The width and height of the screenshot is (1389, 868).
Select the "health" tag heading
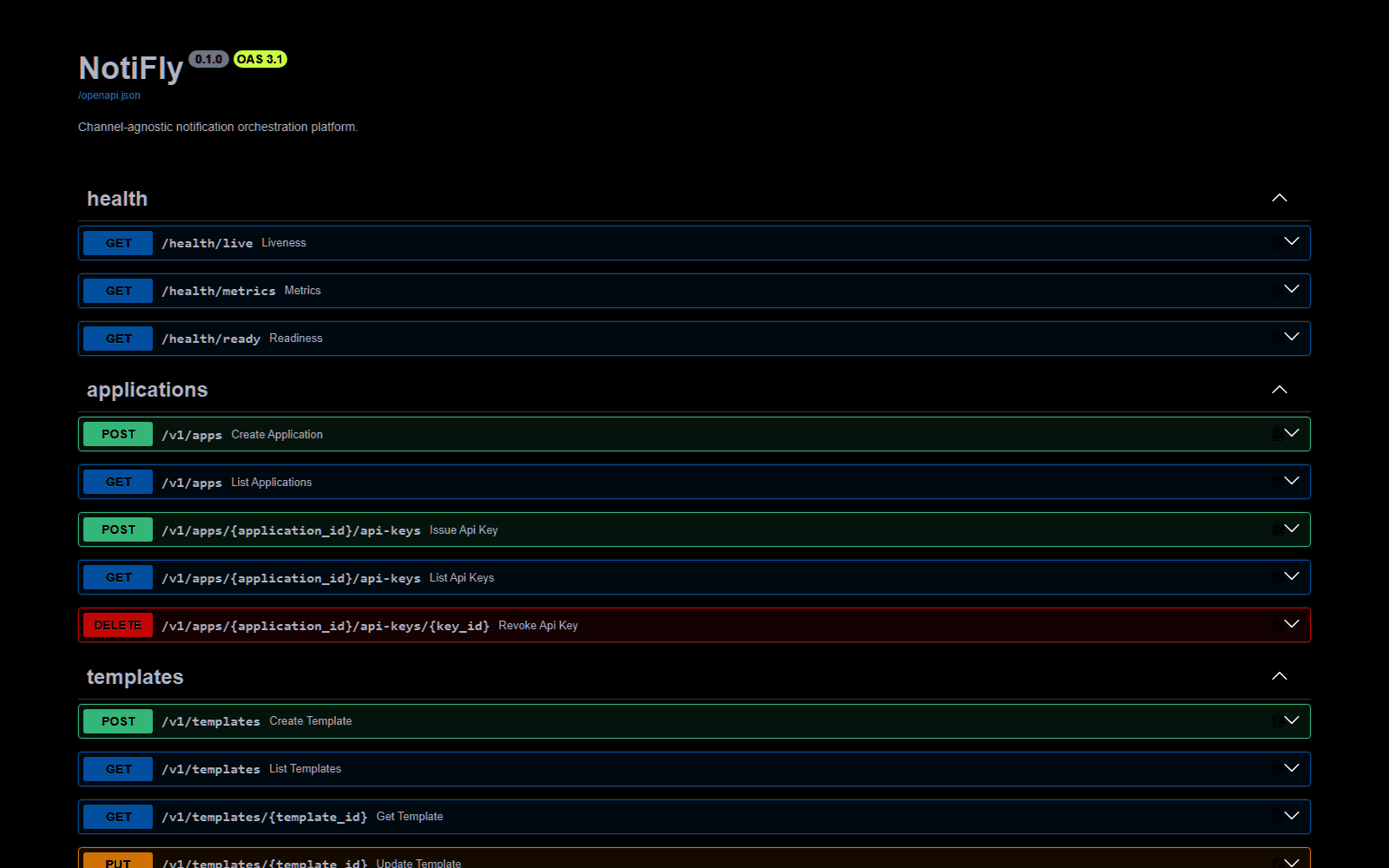117,199
